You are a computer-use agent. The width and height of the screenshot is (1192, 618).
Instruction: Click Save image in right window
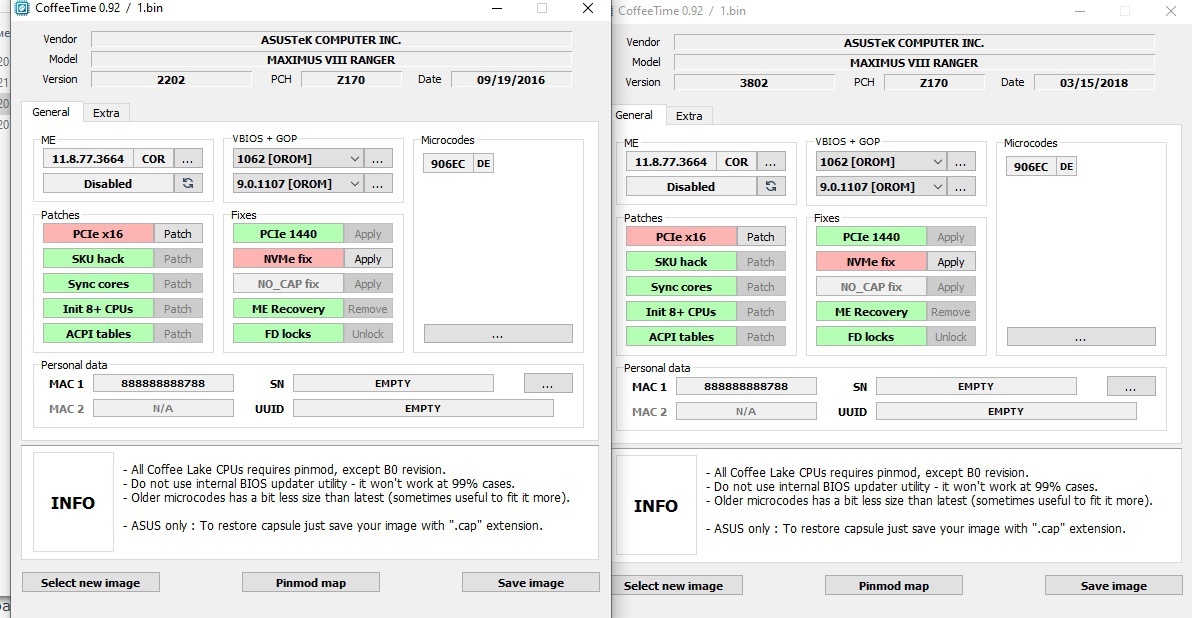(1114, 585)
